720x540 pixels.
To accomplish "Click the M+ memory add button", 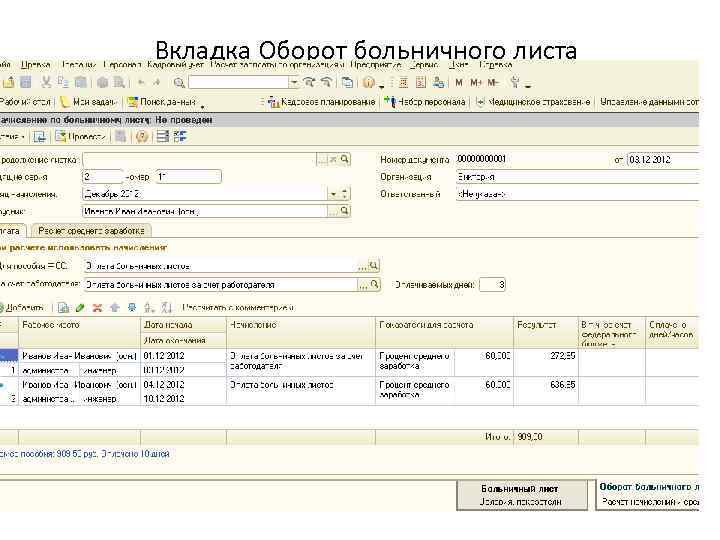I will coord(476,83).
